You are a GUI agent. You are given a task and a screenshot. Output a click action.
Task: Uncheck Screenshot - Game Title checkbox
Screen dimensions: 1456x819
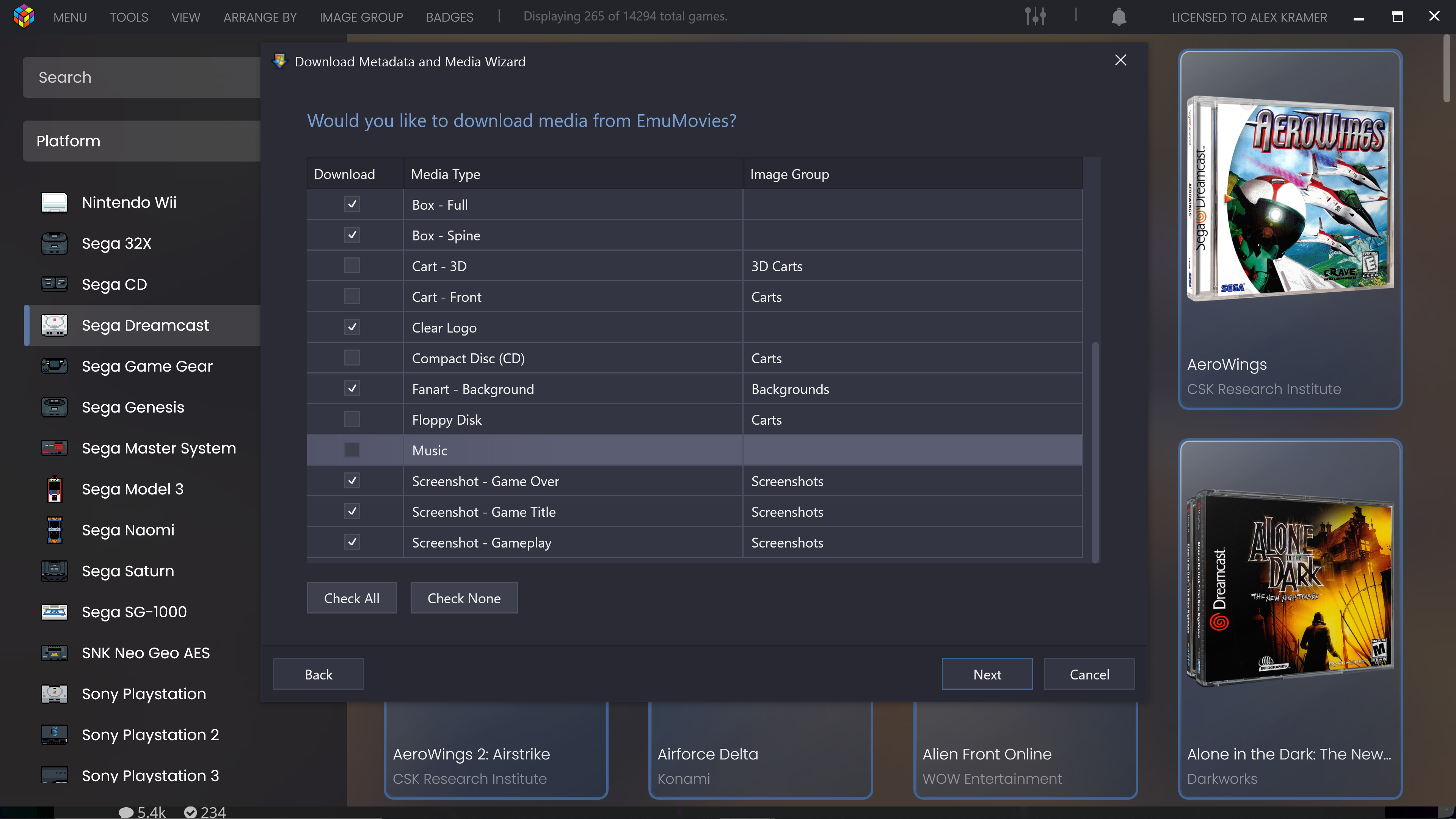[x=352, y=511]
